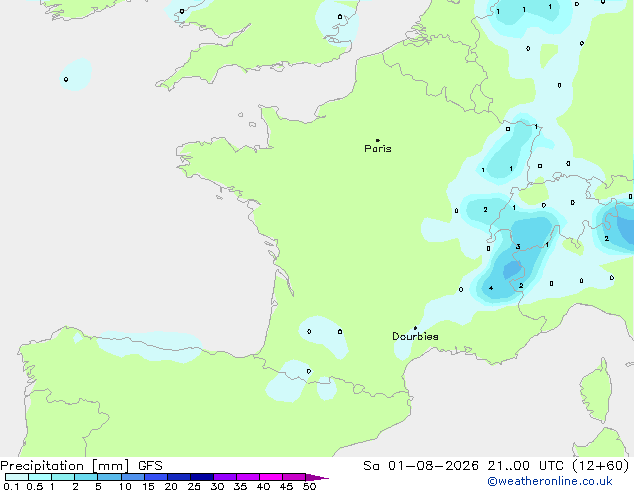
Task: Click the black dot marker above Dourbies
Action: click(415, 328)
